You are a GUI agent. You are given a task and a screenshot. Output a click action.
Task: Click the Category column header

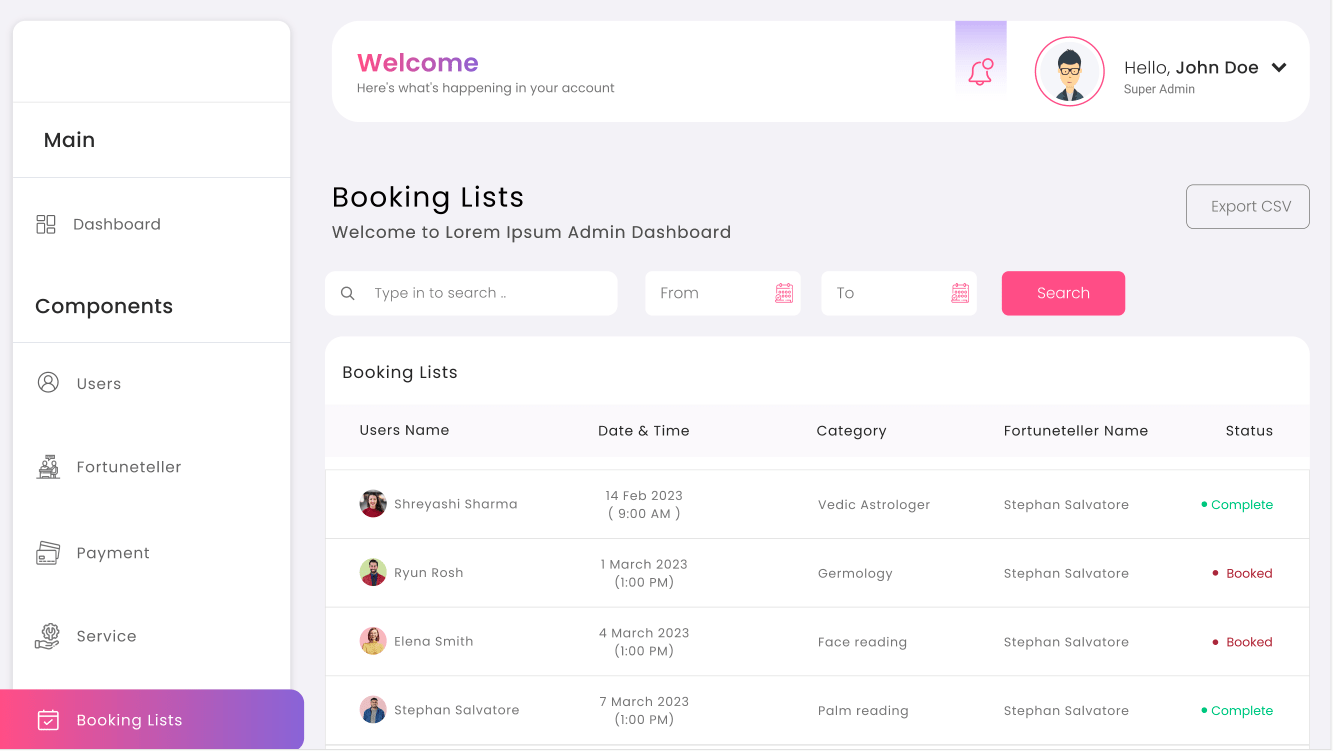[x=851, y=431]
